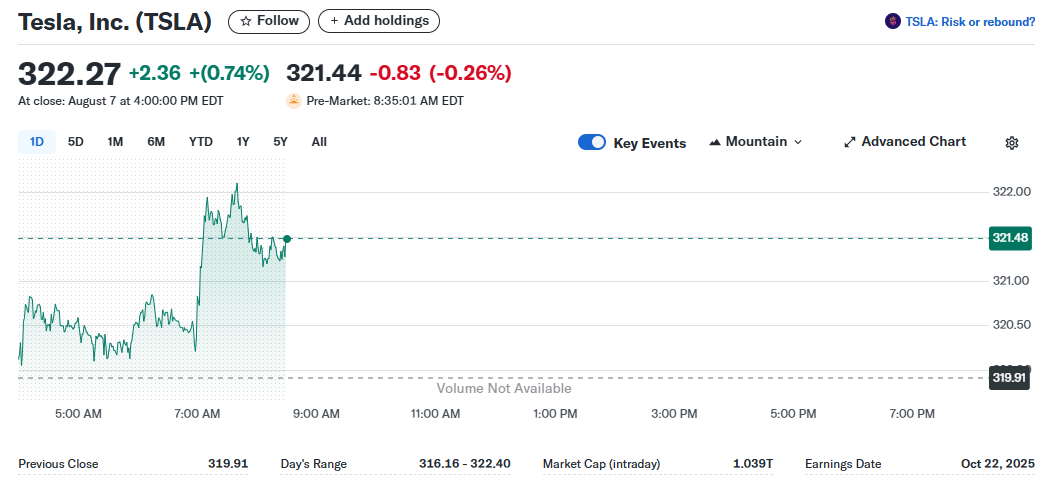Click the (-0.26%) pre-market change

pyautogui.click(x=470, y=73)
